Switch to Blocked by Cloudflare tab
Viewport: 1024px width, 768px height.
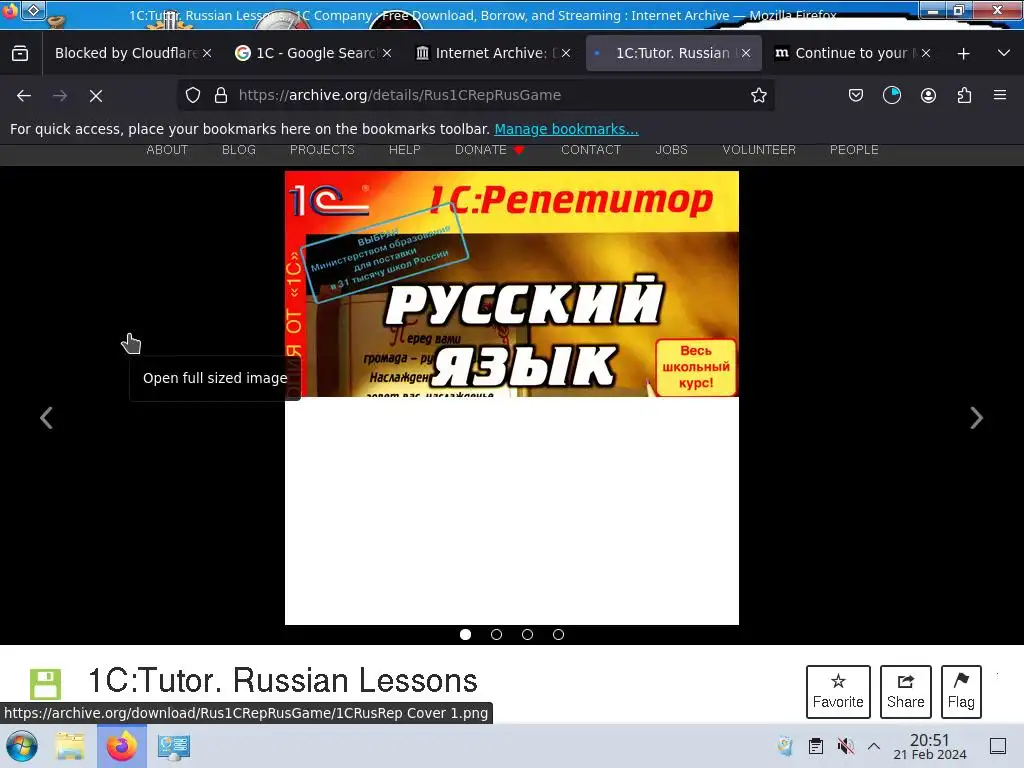(x=127, y=54)
